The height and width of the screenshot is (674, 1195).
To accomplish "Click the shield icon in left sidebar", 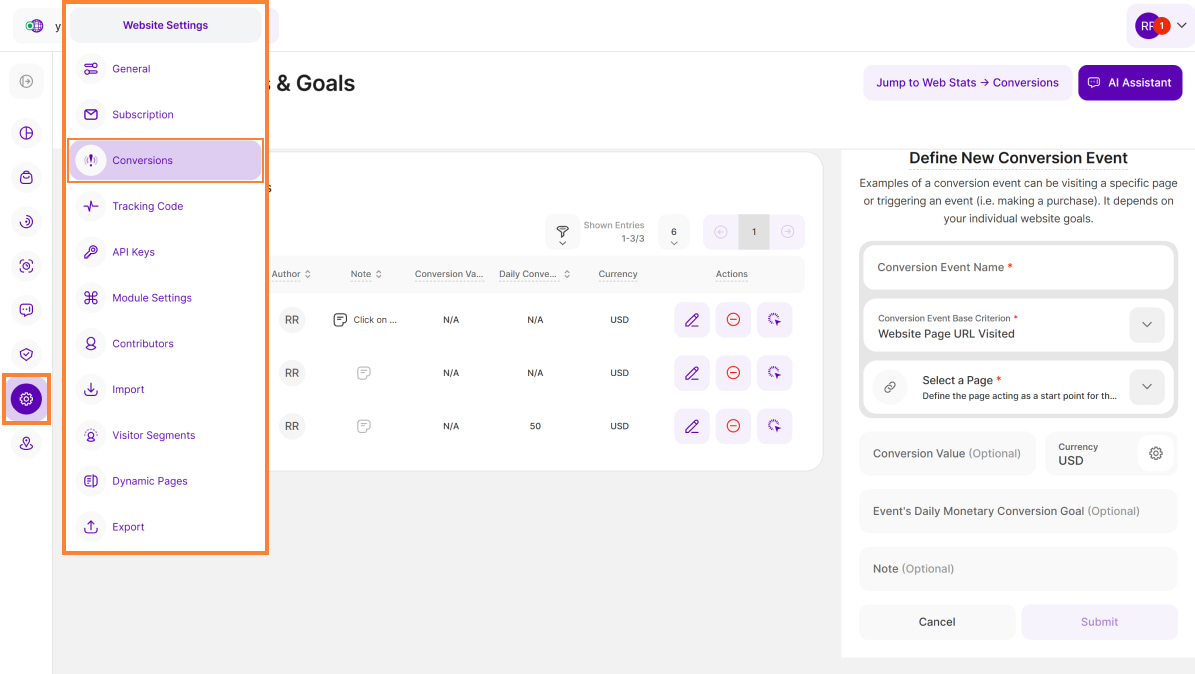I will 26,354.
